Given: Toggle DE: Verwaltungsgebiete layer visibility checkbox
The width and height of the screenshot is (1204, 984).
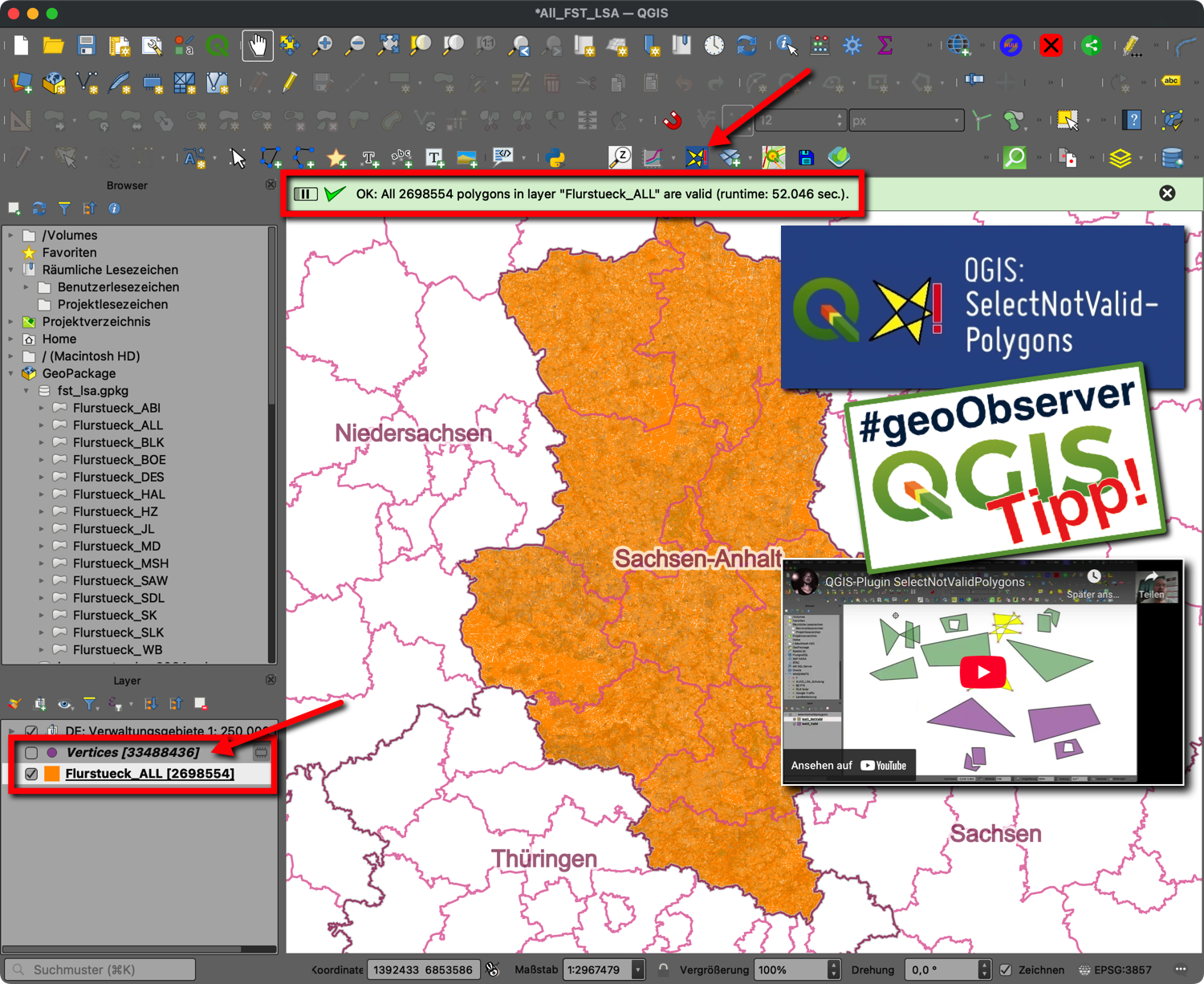Looking at the screenshot, I should click(31, 730).
